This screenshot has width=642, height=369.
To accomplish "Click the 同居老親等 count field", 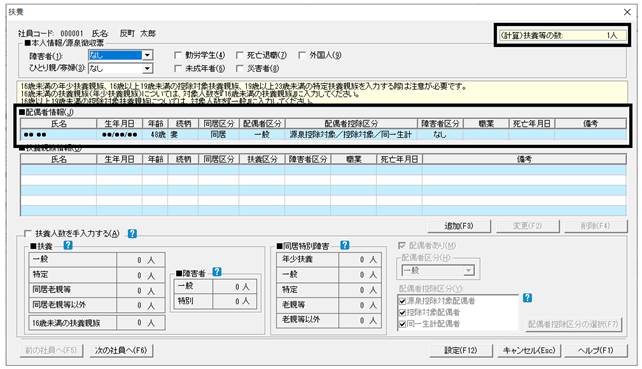I will pos(140,290).
